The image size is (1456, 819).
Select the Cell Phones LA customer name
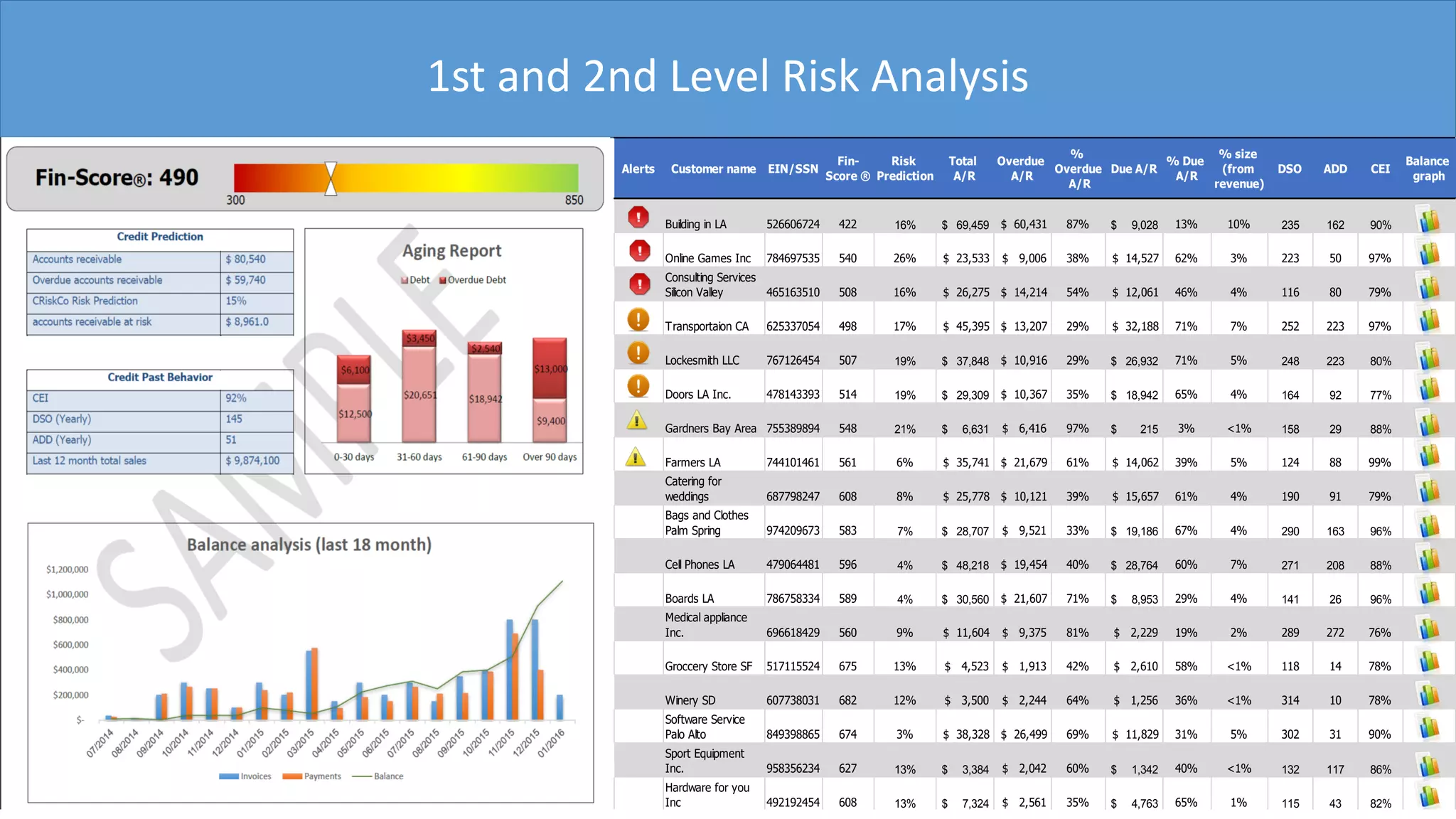700,564
